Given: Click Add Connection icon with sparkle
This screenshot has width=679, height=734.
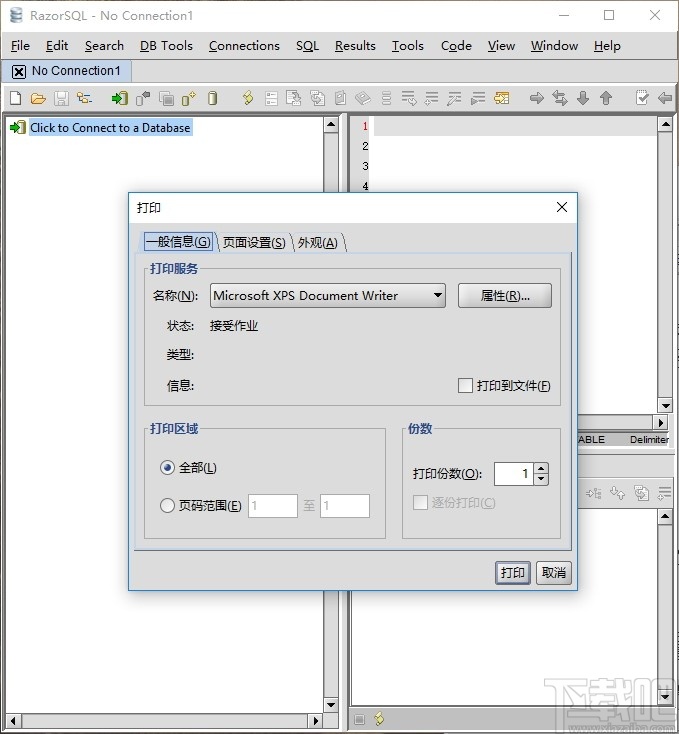Looking at the screenshot, I should pyautogui.click(x=189, y=98).
